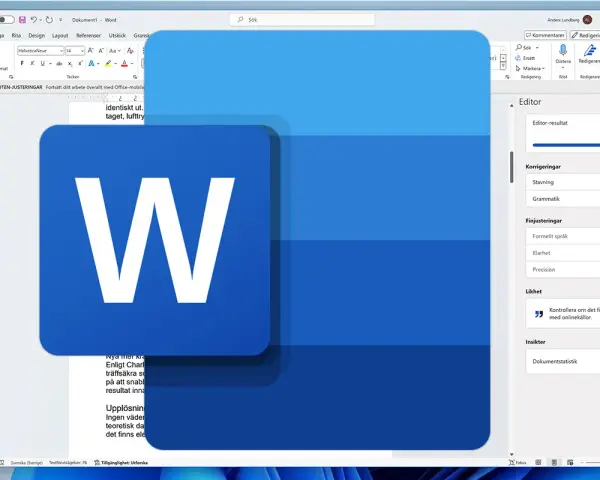
Task: Open the Tecken font dialog launcher
Action: click(135, 77)
